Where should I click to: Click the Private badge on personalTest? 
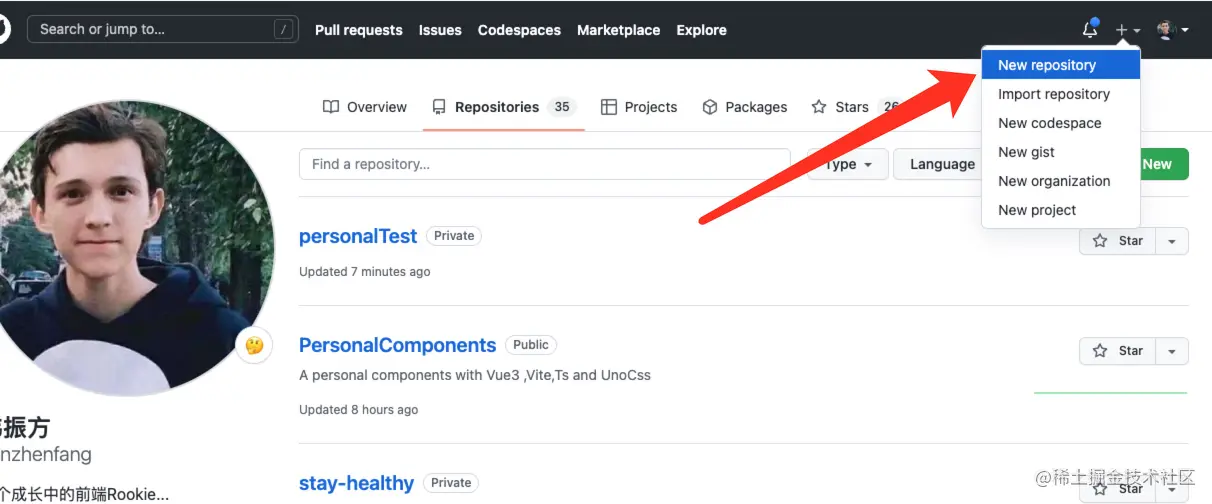point(454,236)
